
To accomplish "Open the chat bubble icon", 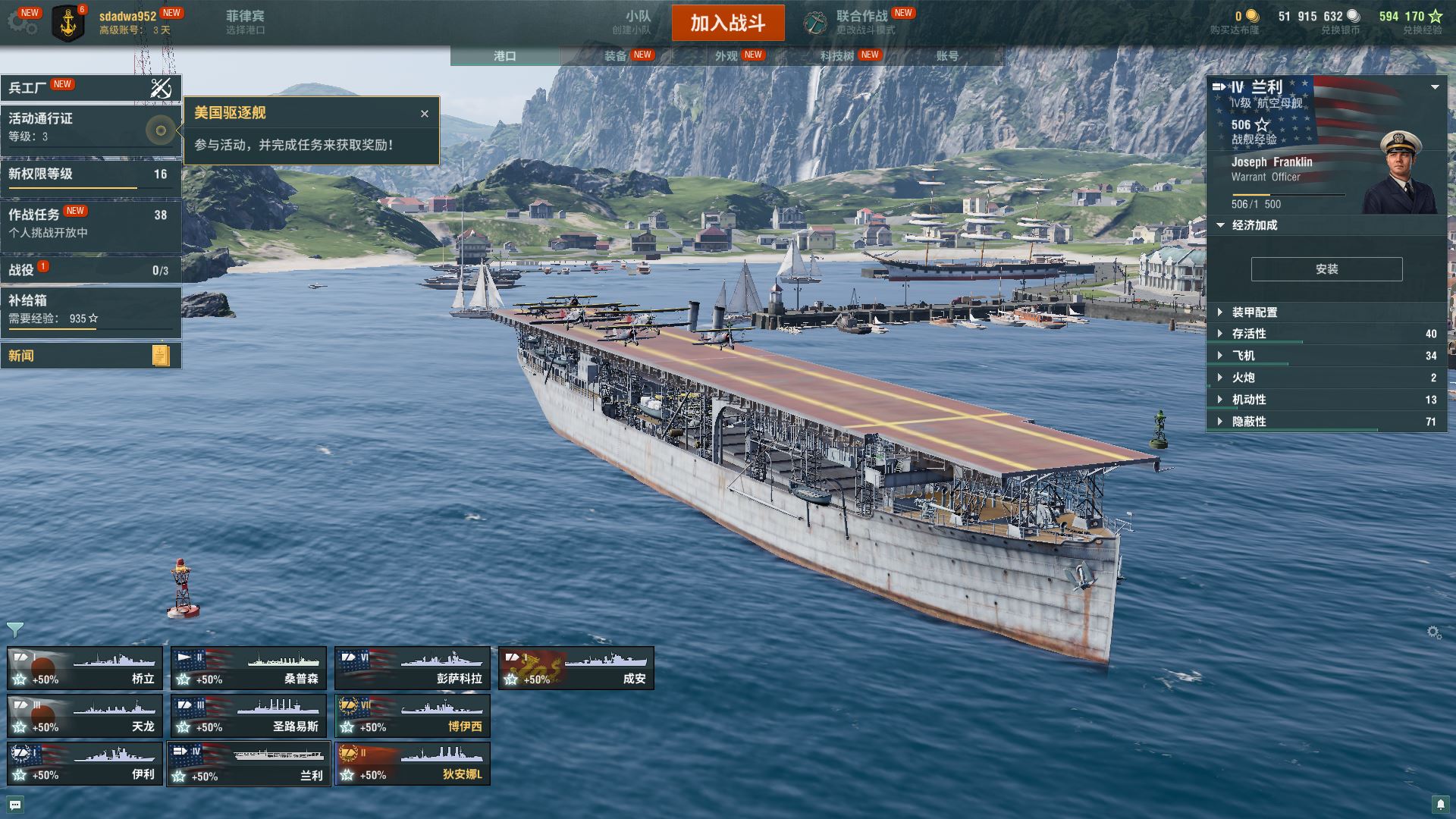I will tap(15, 805).
